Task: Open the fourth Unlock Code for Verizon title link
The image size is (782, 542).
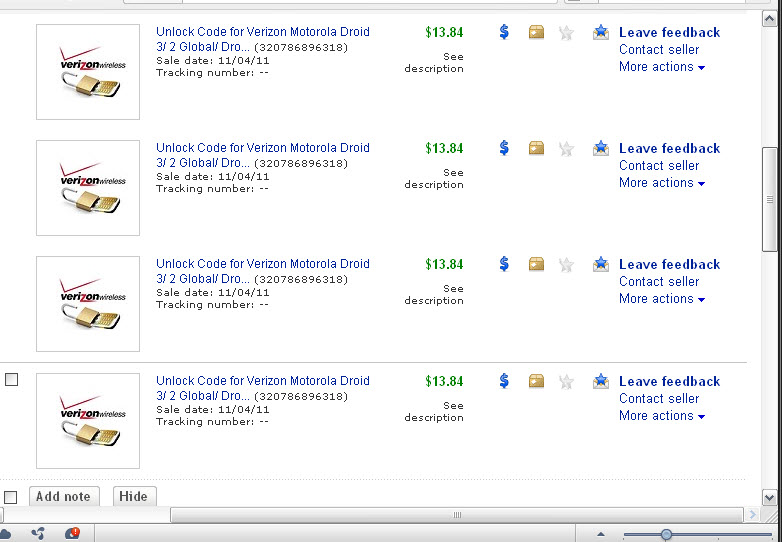Action: tap(263, 388)
